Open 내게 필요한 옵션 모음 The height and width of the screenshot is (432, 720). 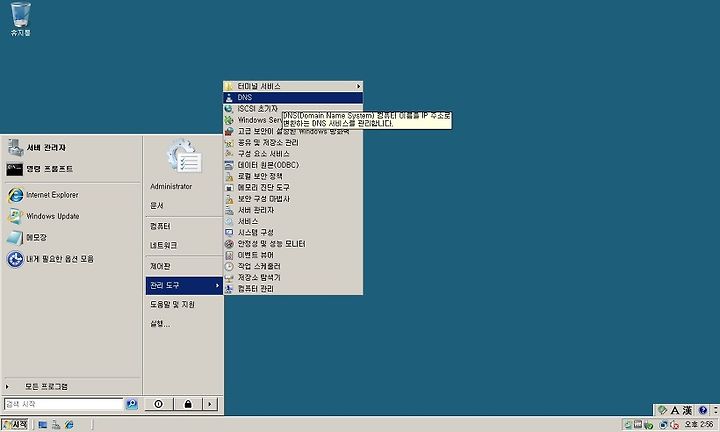(72, 259)
